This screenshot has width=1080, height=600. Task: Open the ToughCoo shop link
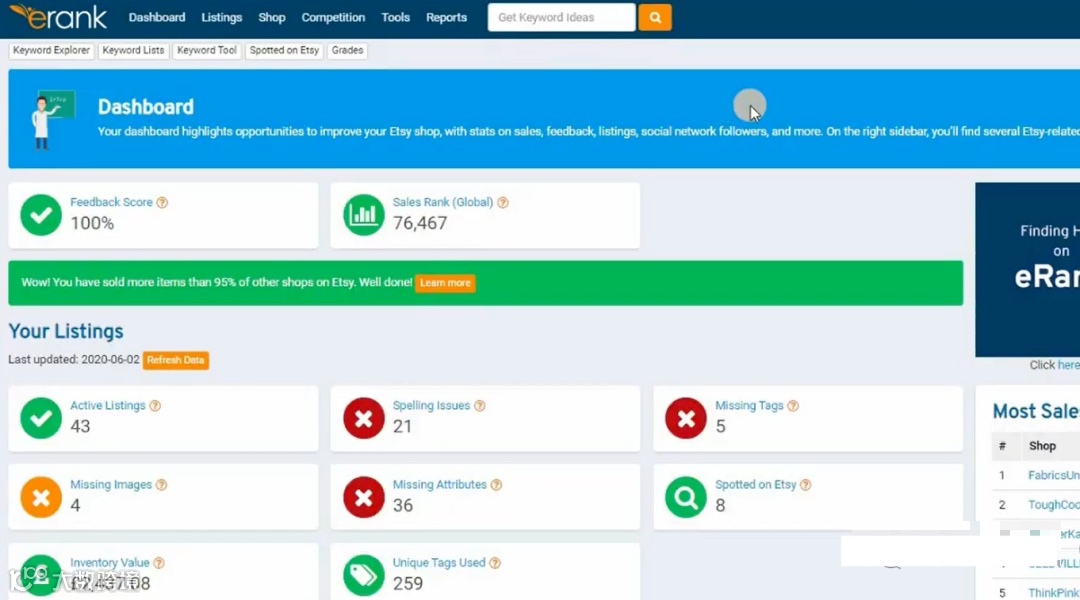tap(1053, 505)
